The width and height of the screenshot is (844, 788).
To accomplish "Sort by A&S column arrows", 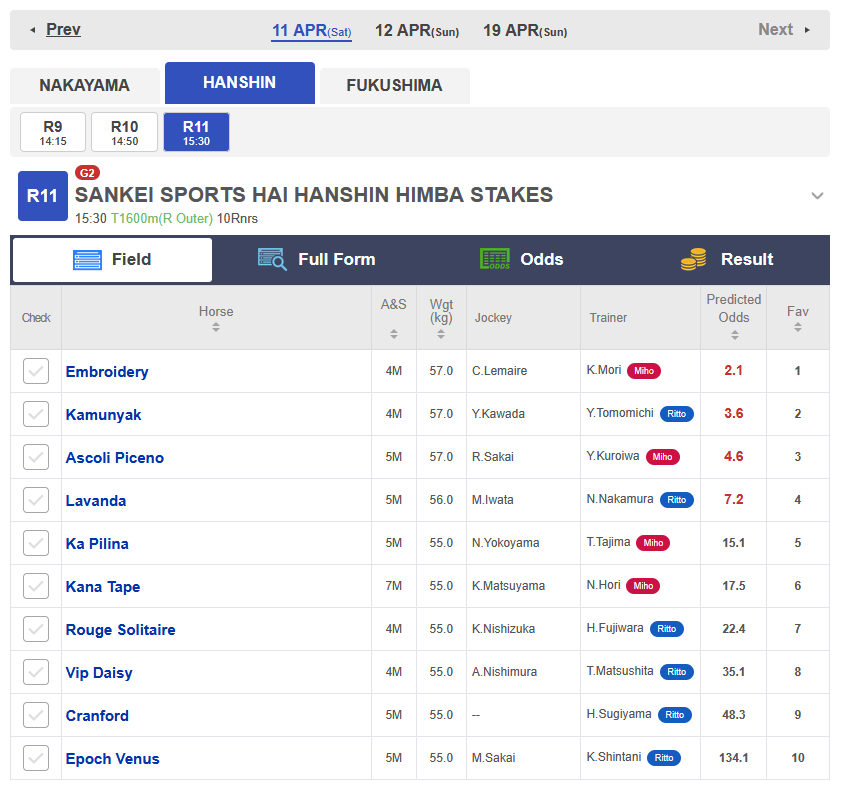I will 394,334.
